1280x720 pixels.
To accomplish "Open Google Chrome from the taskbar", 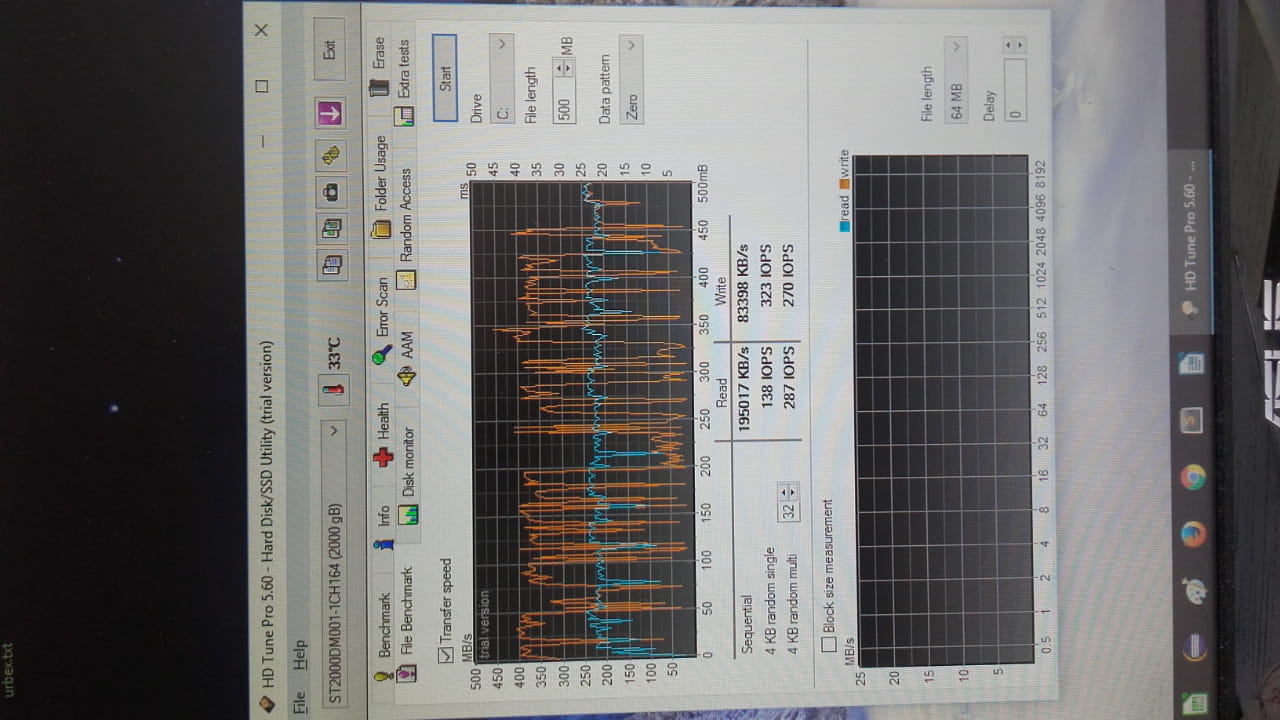I will point(1191,478).
